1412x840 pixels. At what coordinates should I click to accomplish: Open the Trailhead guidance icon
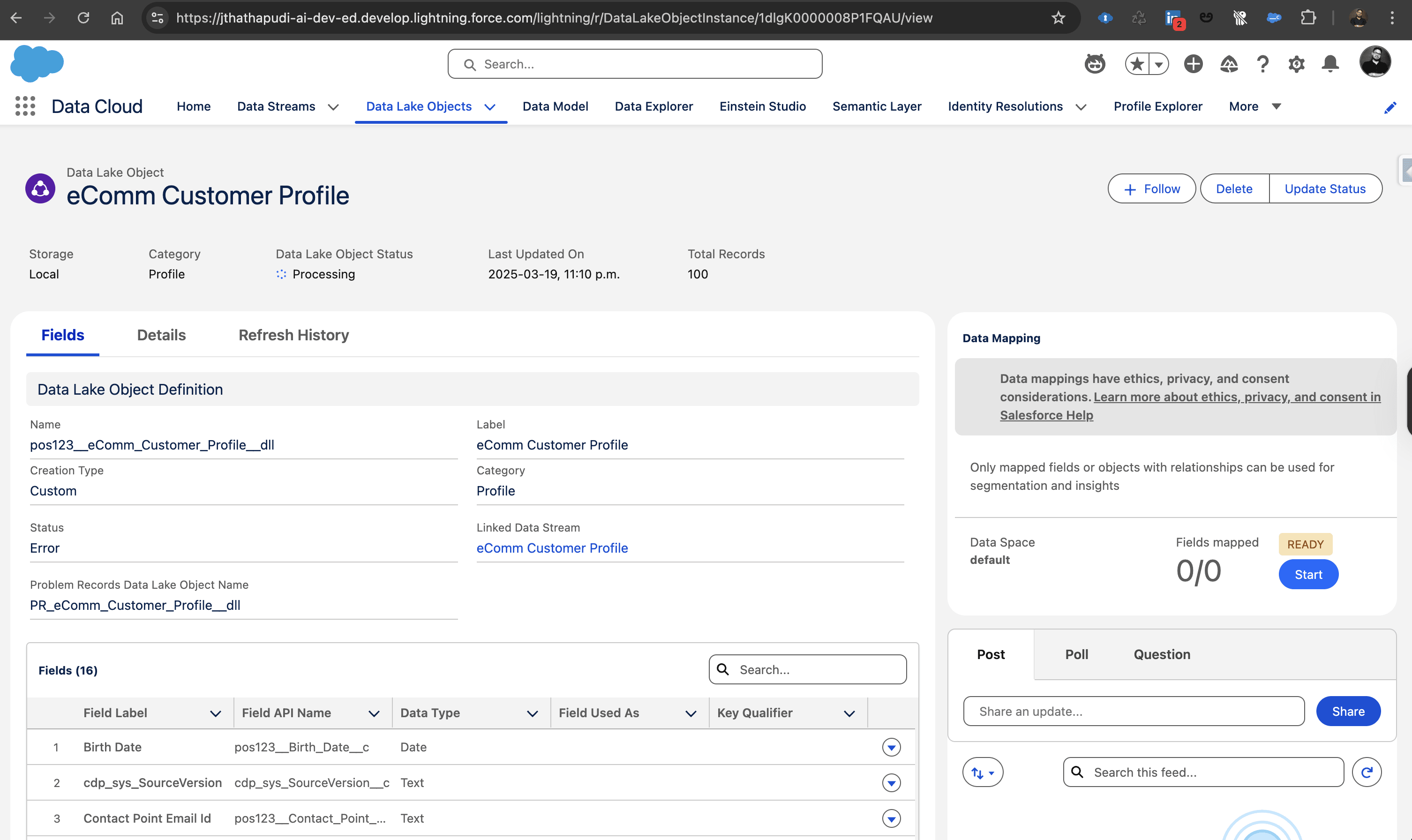[1228, 64]
